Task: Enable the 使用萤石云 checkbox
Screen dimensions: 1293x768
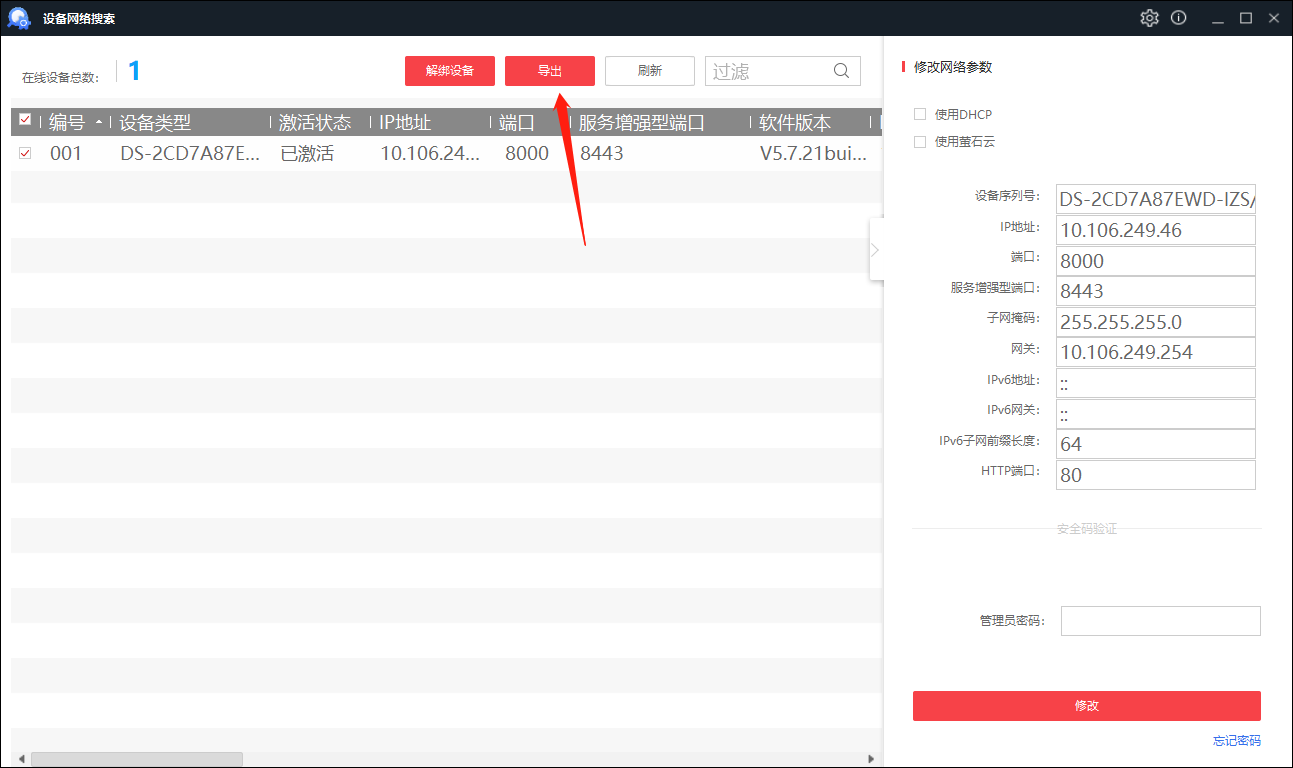Action: tap(920, 142)
